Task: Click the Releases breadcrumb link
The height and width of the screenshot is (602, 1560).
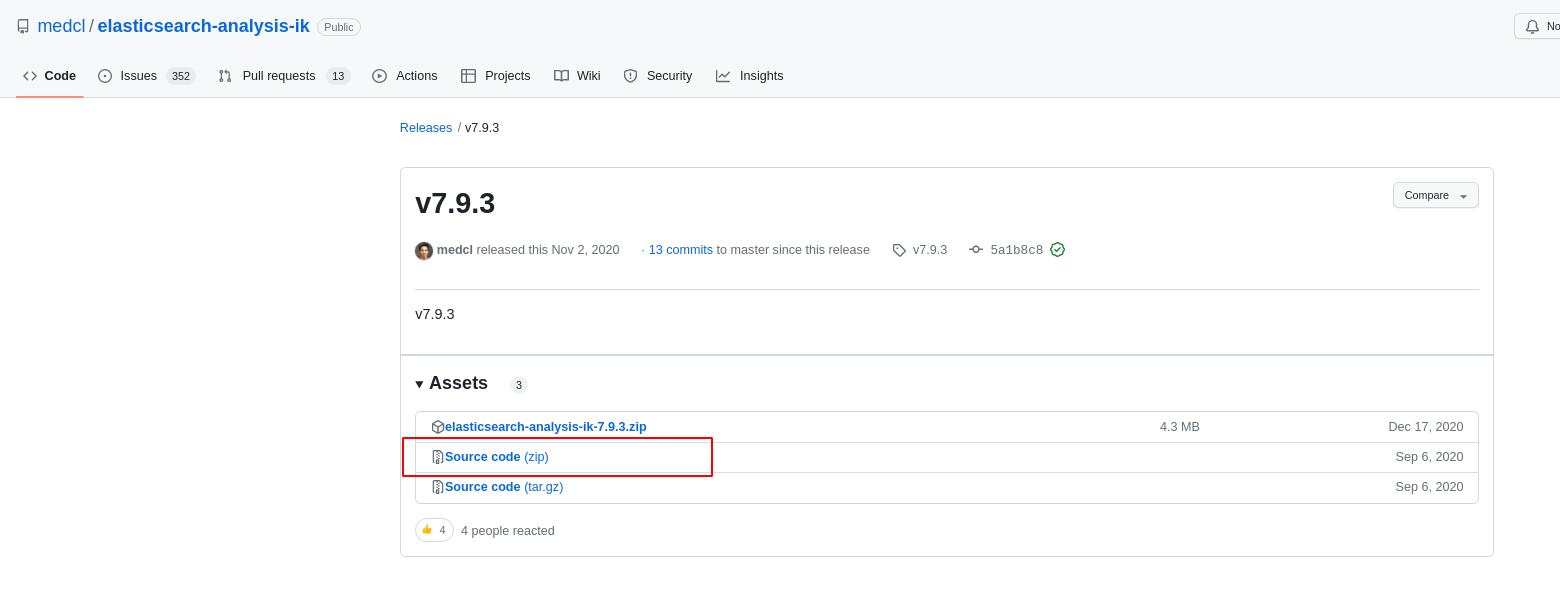Action: coord(426,128)
